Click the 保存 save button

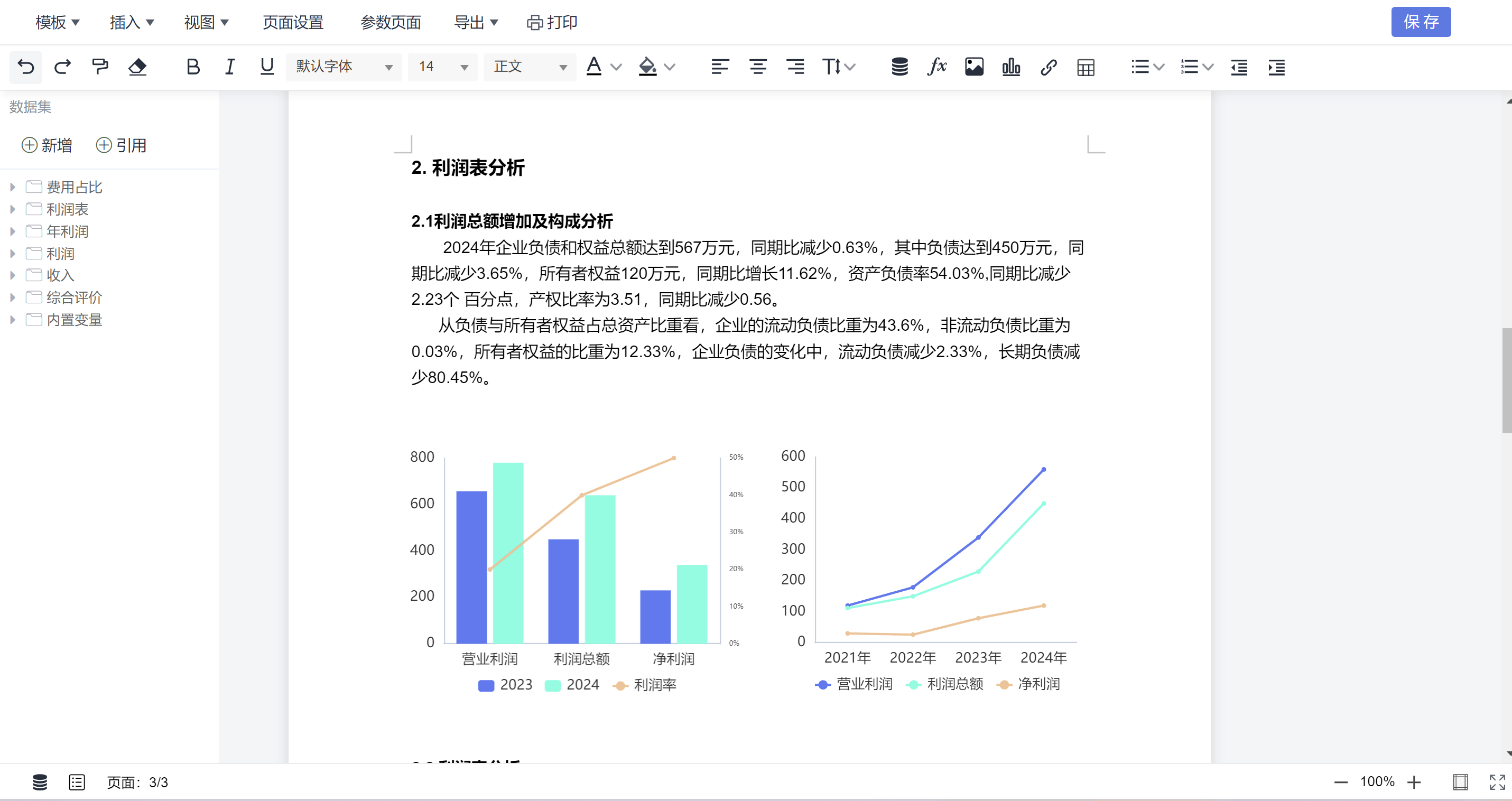(x=1420, y=22)
